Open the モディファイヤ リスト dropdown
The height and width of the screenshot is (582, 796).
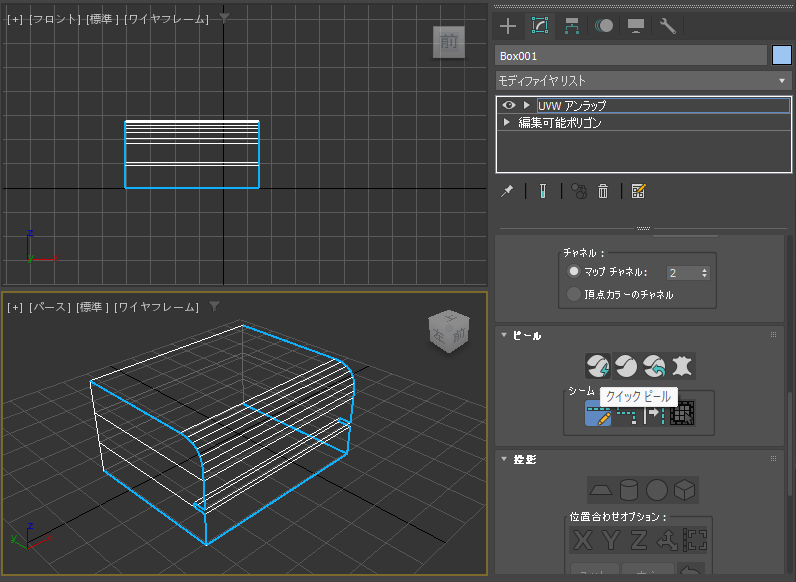(x=643, y=81)
